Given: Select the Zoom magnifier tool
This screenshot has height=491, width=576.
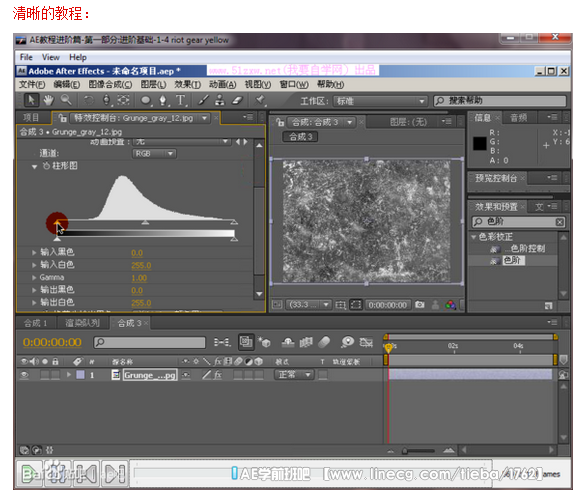Looking at the screenshot, I should click(x=66, y=100).
